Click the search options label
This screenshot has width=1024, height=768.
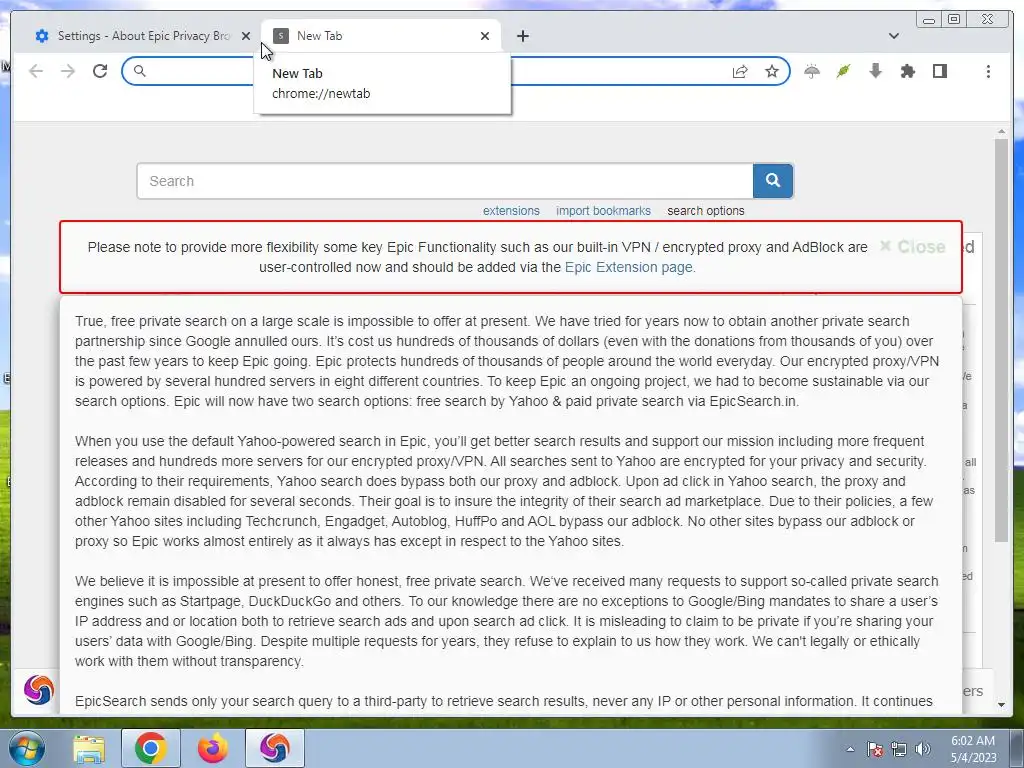pyautogui.click(x=706, y=211)
